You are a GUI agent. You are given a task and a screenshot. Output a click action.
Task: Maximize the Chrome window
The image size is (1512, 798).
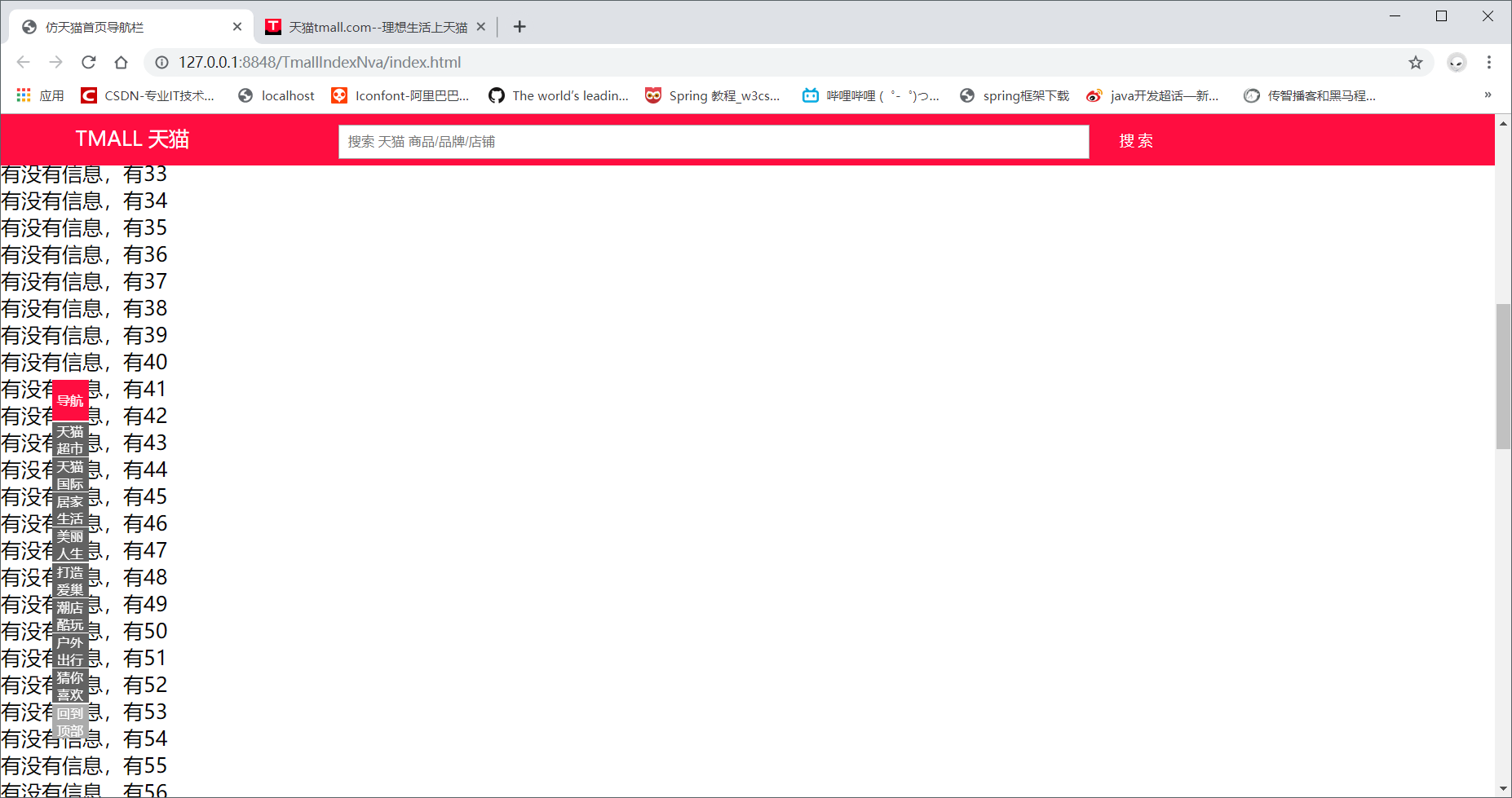pyautogui.click(x=1442, y=15)
